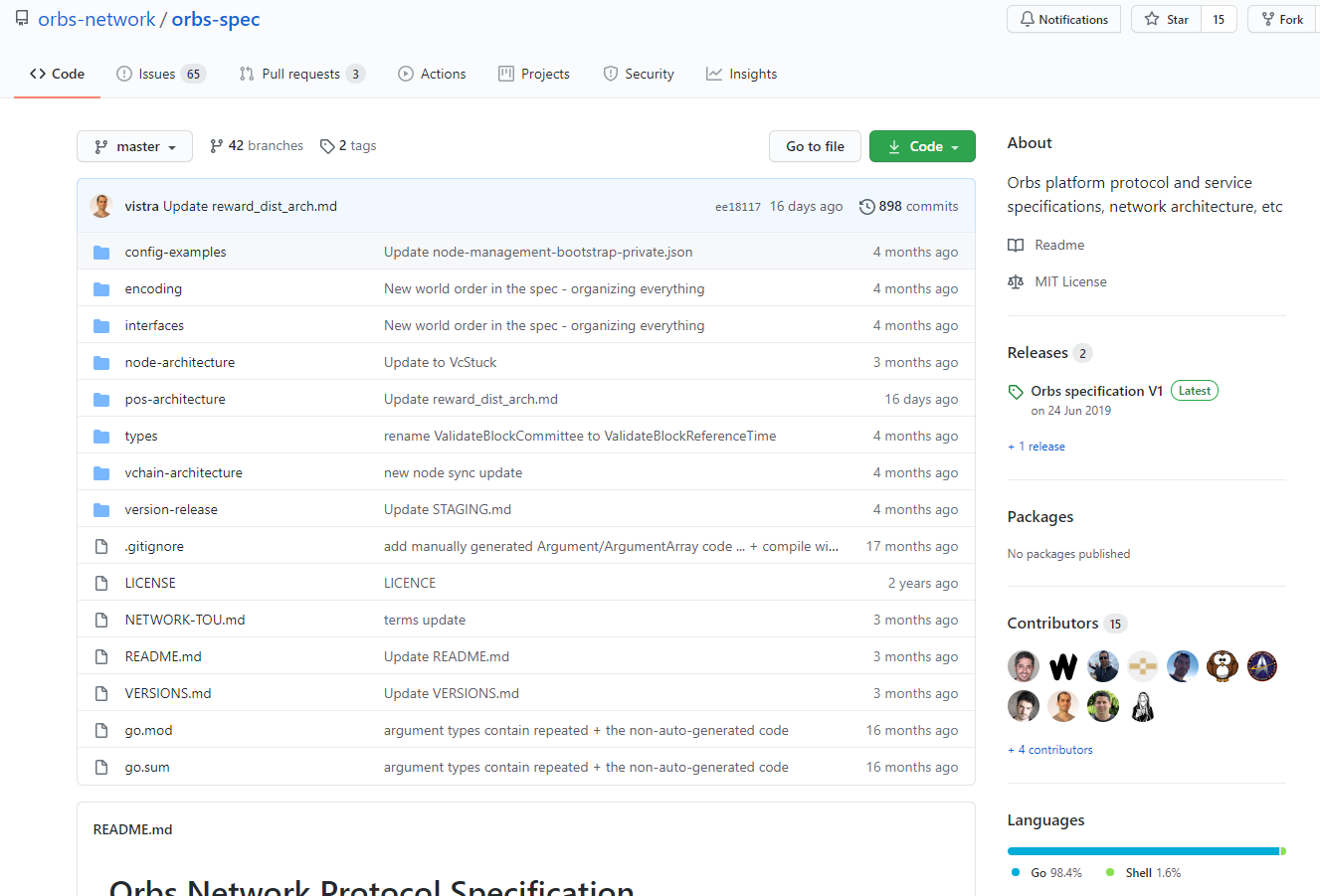Click the folder icon next to encoding
The width and height of the screenshot is (1320, 896).
pos(101,289)
